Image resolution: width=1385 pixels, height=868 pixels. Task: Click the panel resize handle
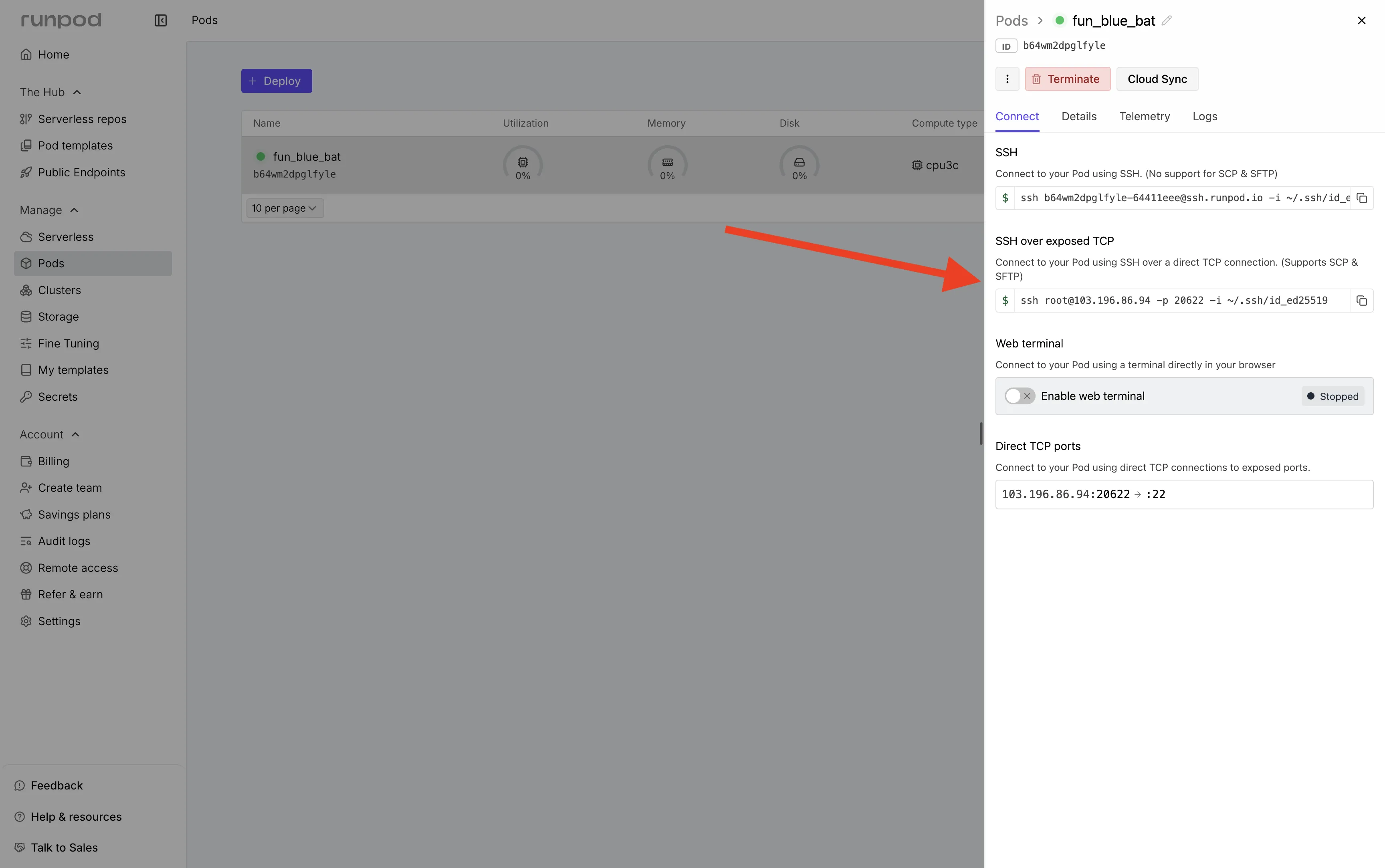981,434
